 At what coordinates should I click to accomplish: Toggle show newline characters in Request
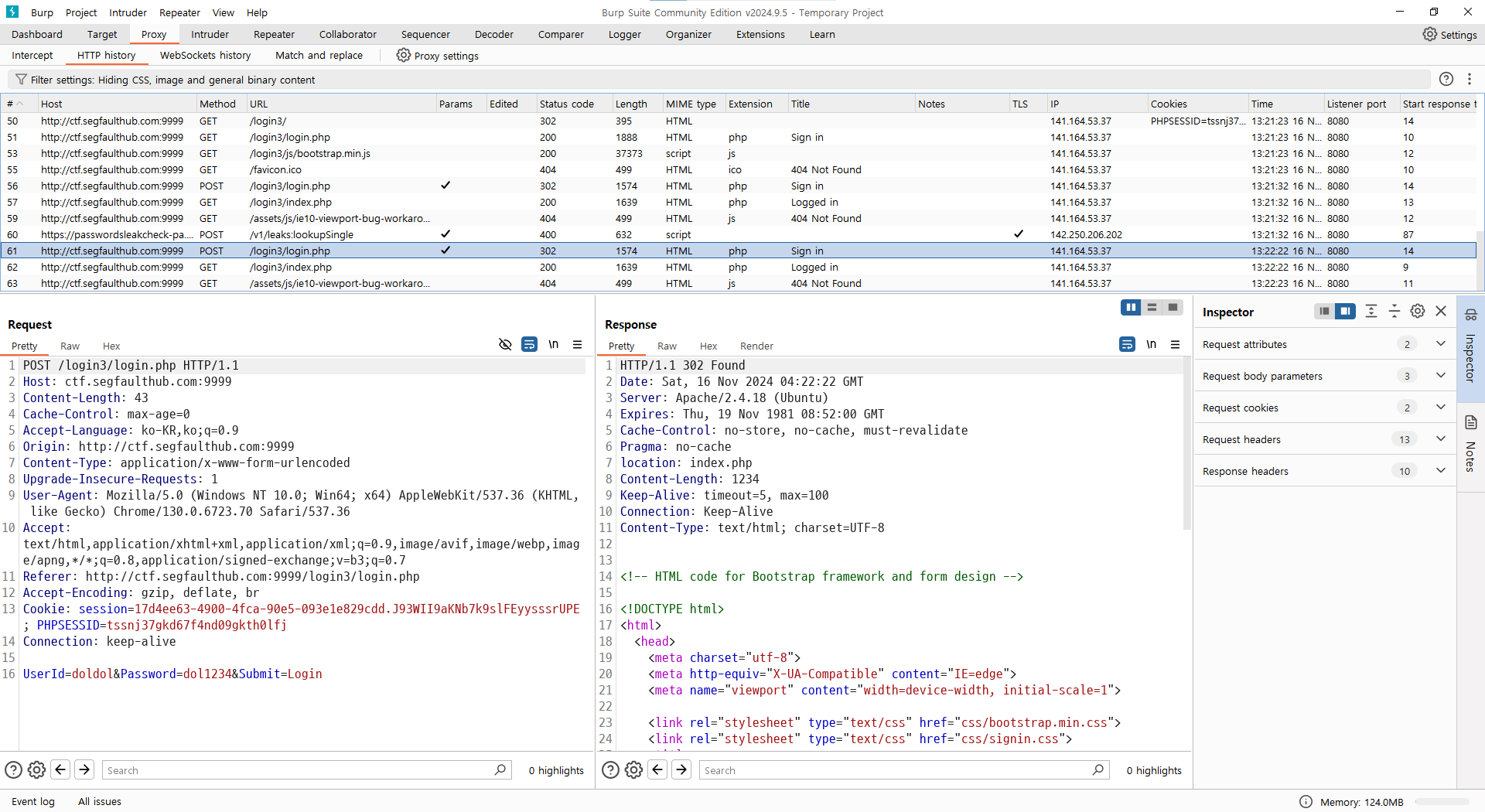(554, 344)
